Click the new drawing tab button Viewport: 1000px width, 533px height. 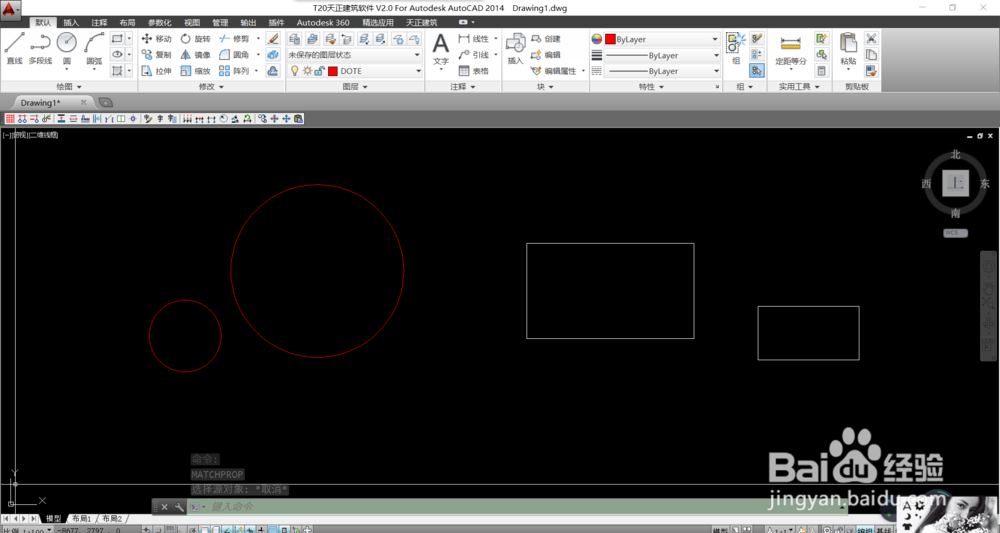106,103
